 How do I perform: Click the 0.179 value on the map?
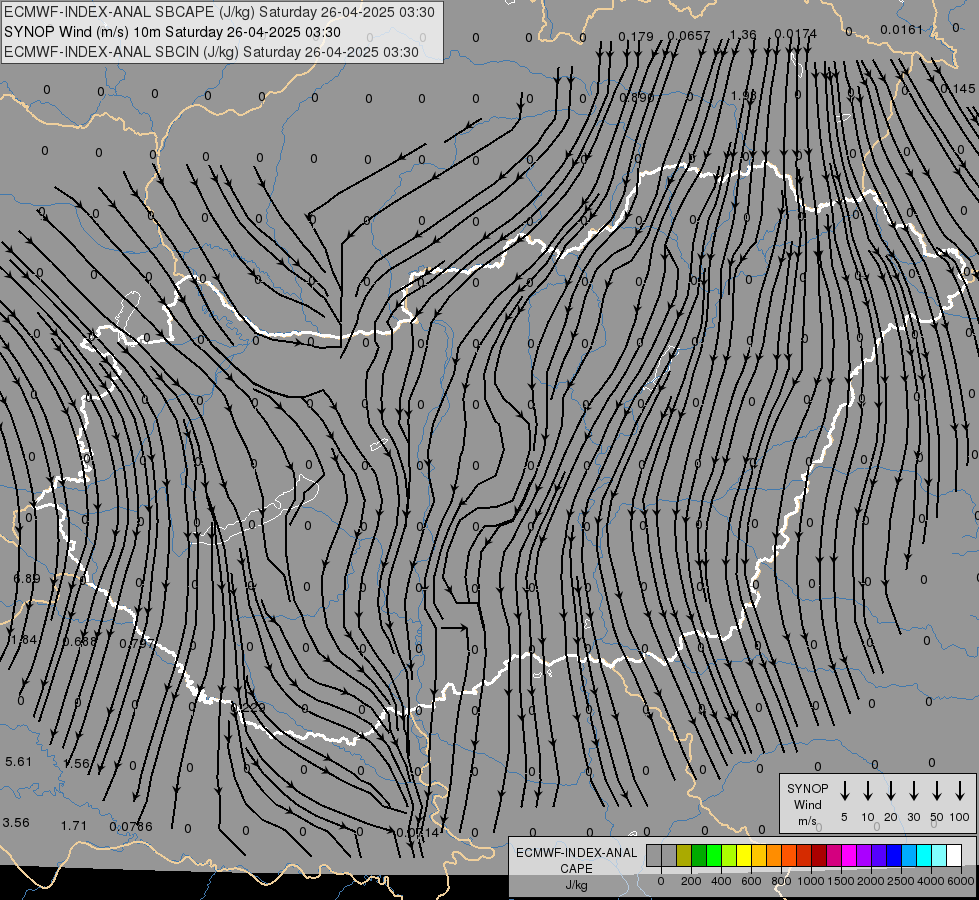pos(636,36)
